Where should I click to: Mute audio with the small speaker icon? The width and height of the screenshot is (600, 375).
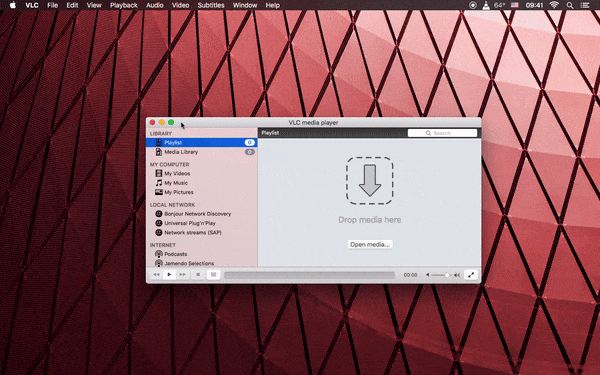coord(427,275)
